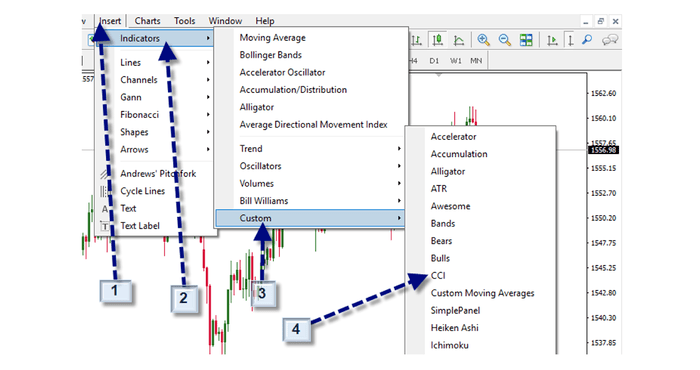Tile windows with the grid icon
Image resolution: width=700 pixels, height=370 pixels.
point(526,40)
